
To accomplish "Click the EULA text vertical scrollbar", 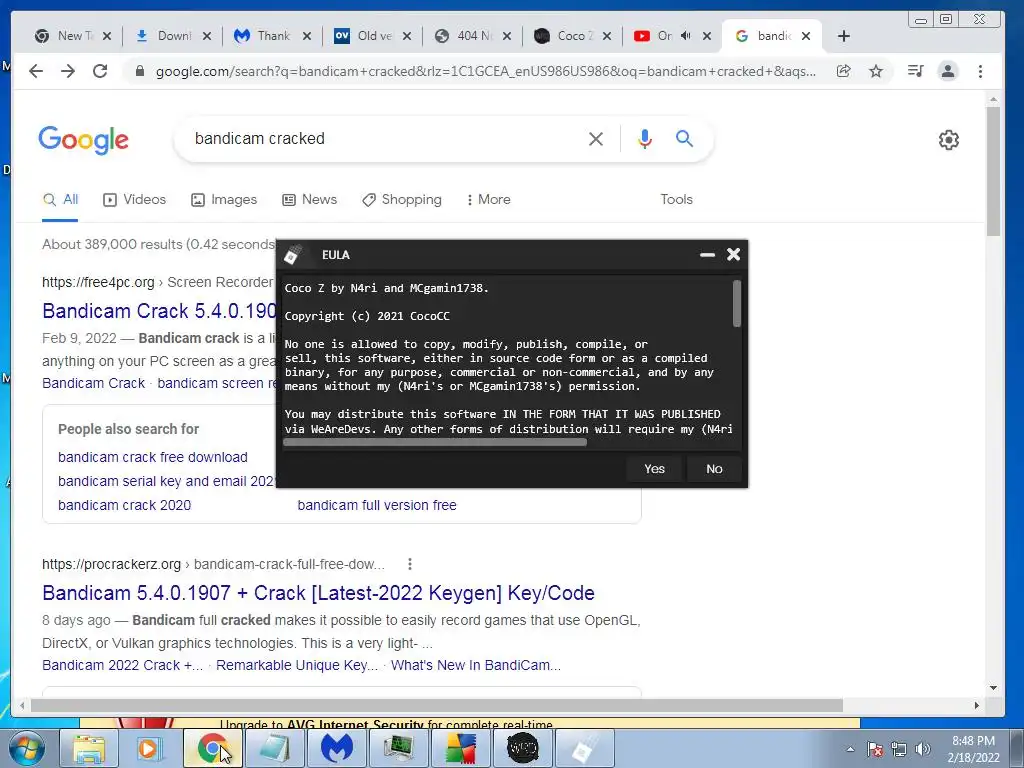I will (737, 304).
